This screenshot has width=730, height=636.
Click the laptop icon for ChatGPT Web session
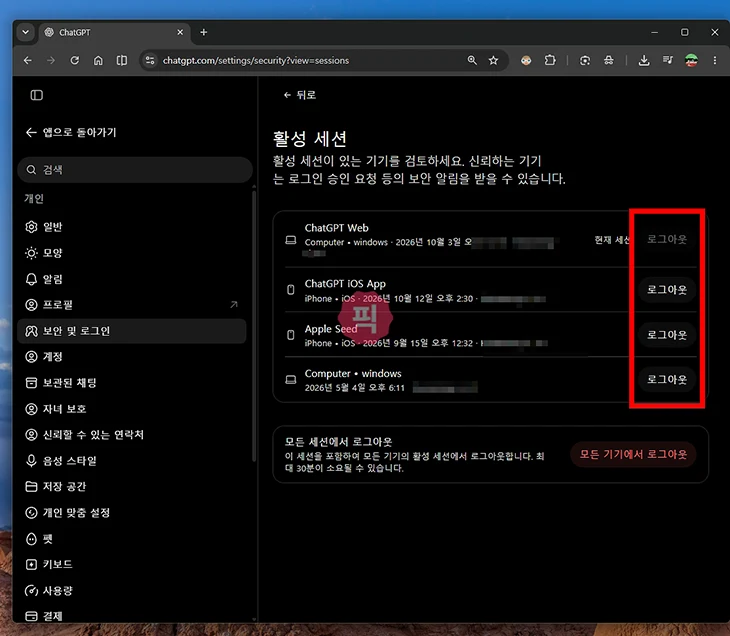click(x=291, y=240)
